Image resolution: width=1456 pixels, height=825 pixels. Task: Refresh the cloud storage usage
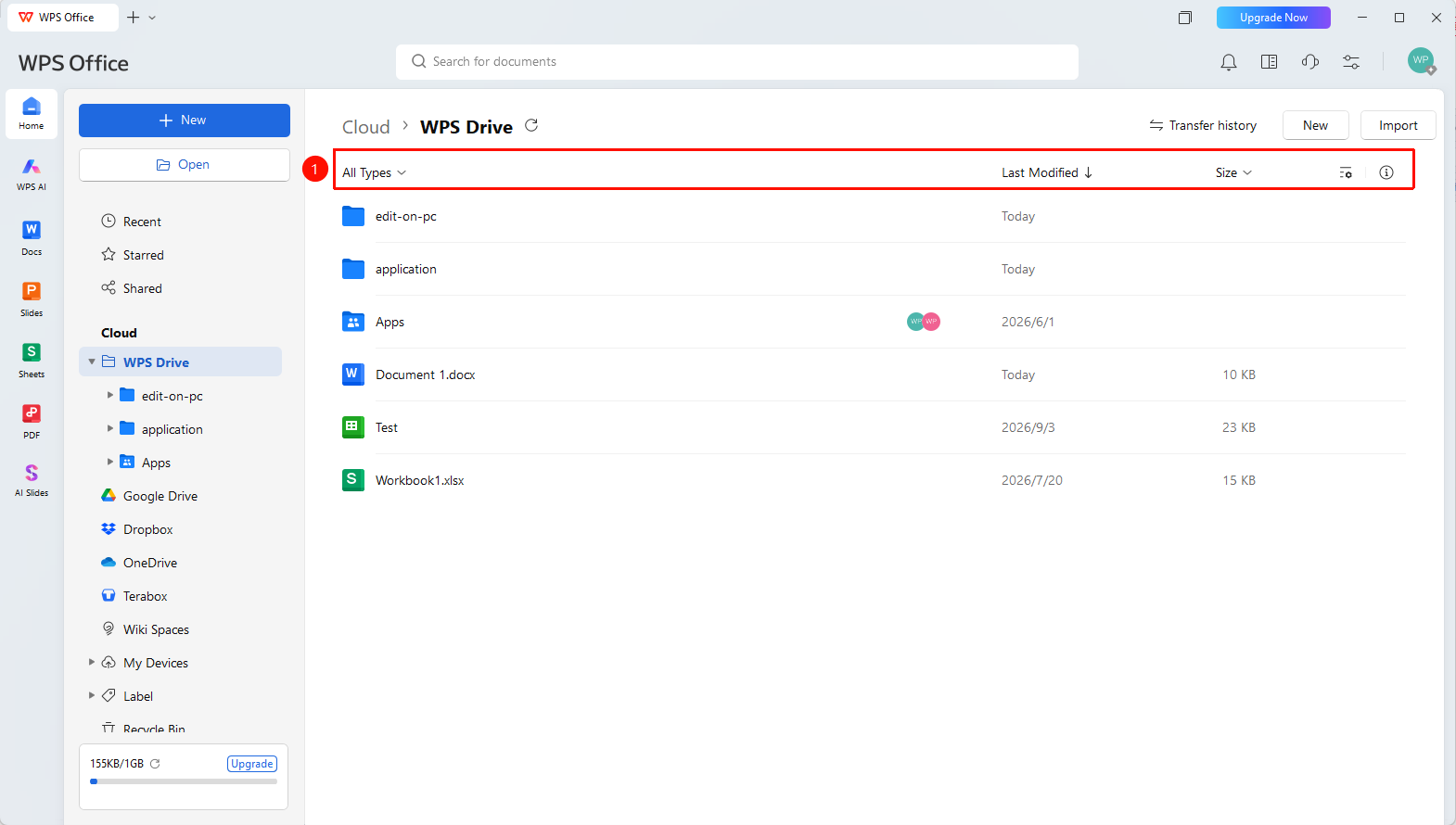pos(155,764)
